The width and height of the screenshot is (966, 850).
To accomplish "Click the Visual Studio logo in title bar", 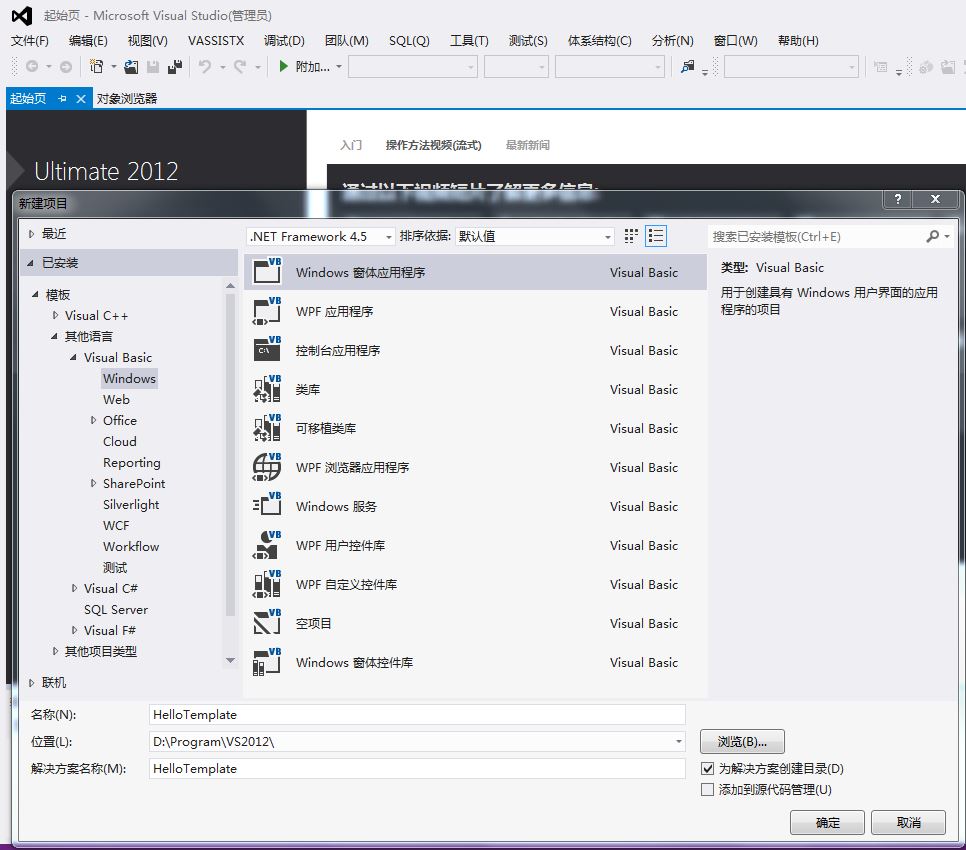I will 22,15.
